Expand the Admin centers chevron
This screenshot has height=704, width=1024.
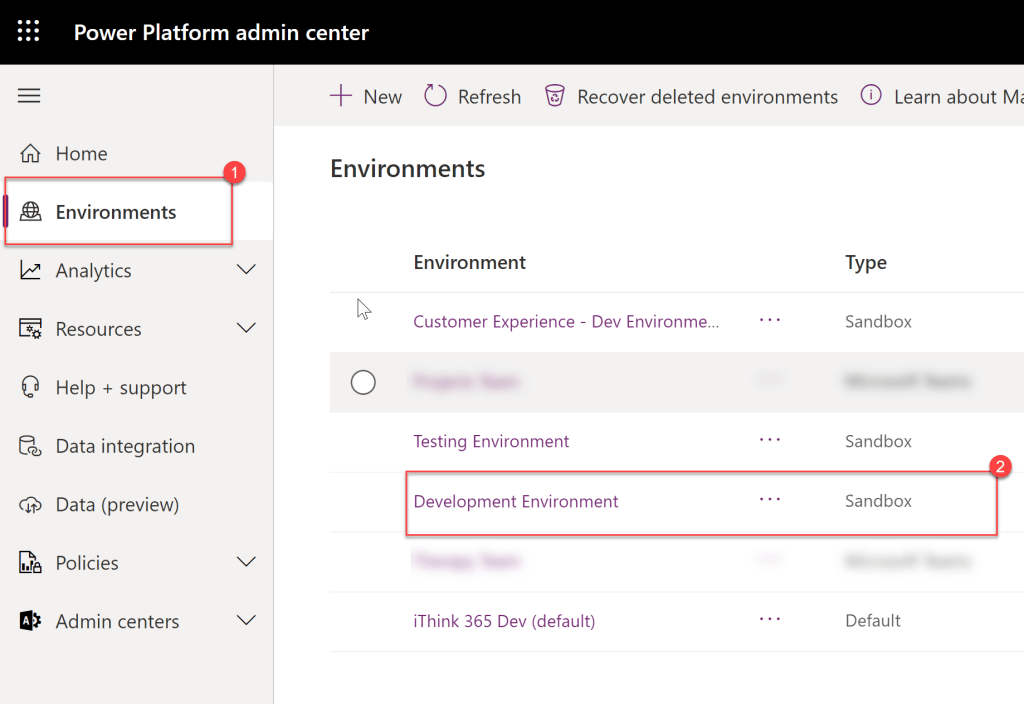click(x=246, y=621)
